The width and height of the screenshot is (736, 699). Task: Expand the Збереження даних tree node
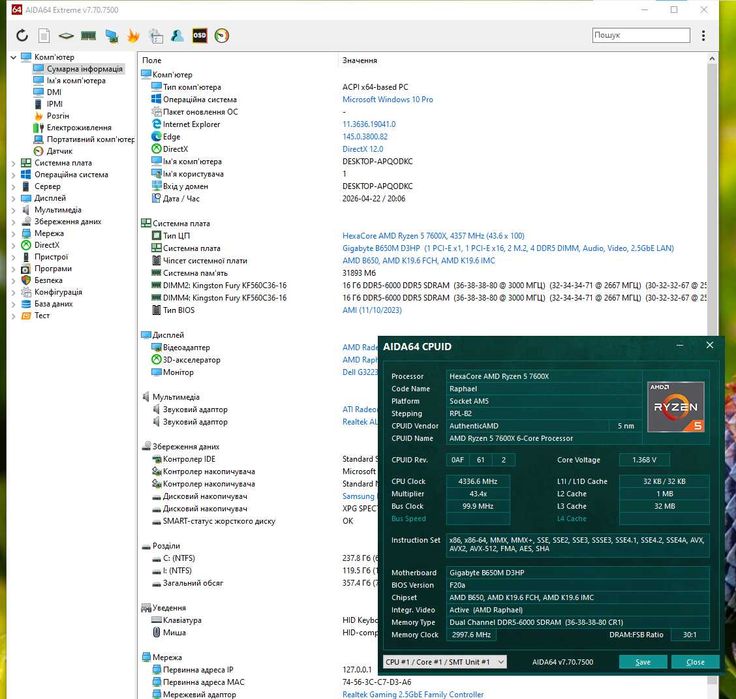click(13, 222)
